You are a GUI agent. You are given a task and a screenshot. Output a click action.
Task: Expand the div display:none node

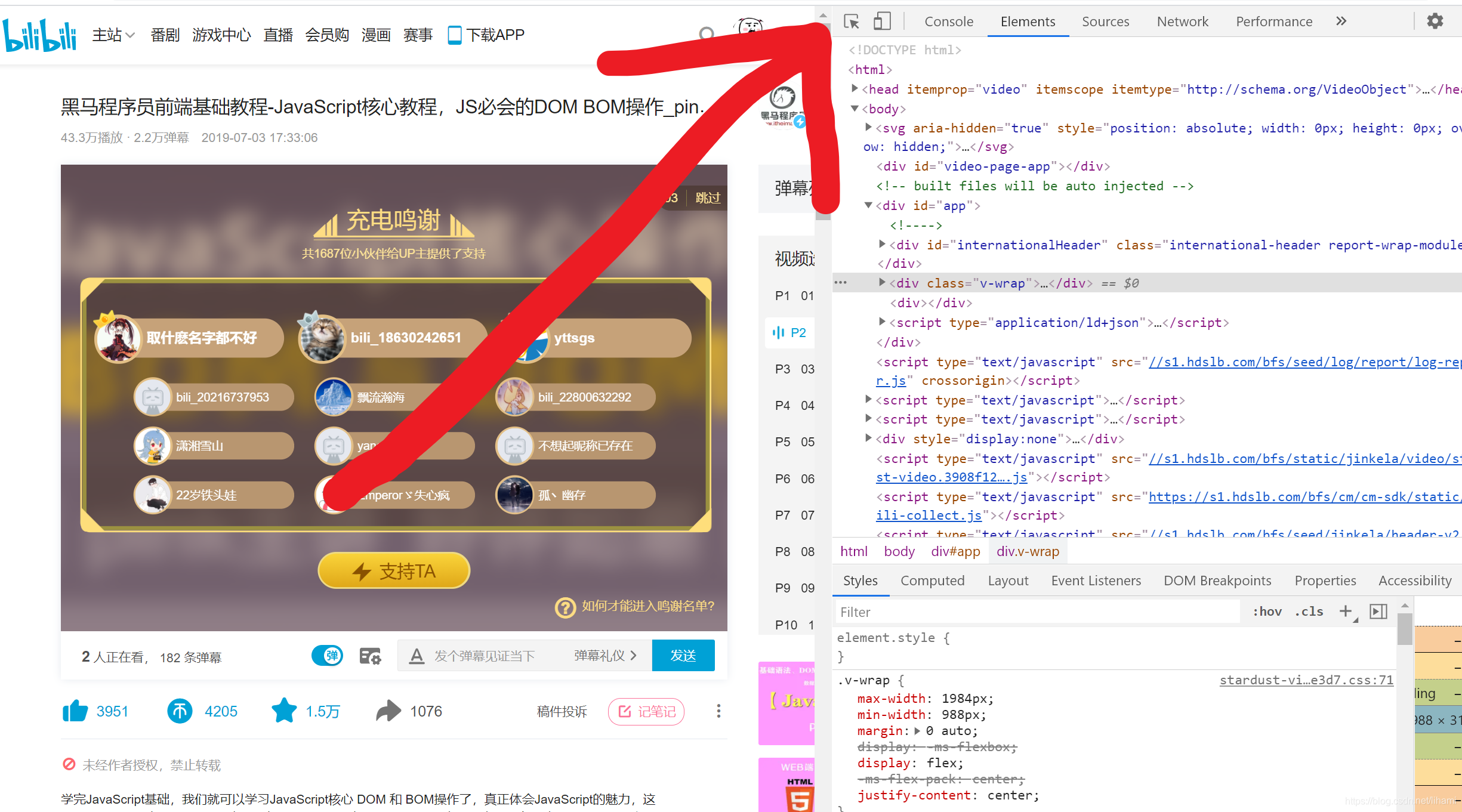pos(869,439)
